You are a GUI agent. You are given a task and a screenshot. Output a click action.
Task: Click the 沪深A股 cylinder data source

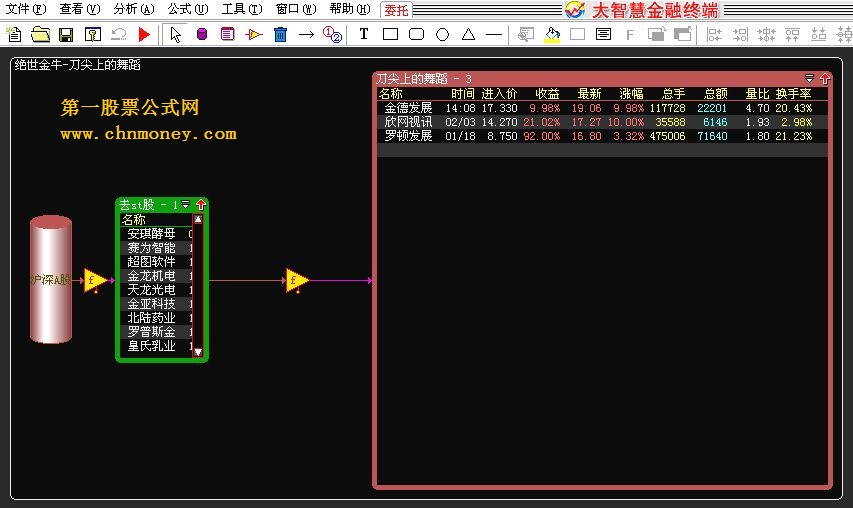click(51, 279)
